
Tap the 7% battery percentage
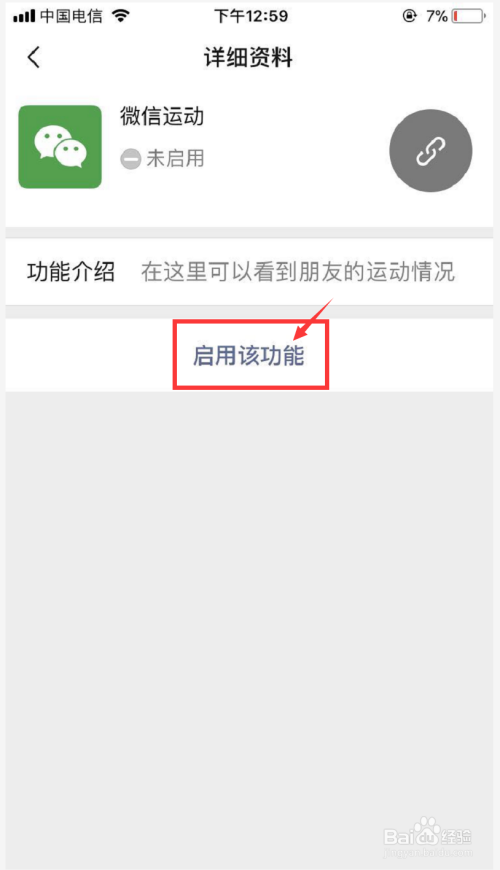click(x=437, y=16)
